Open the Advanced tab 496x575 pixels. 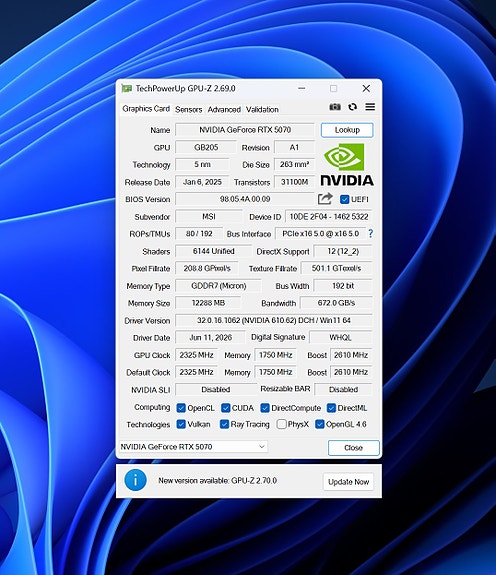coord(224,109)
